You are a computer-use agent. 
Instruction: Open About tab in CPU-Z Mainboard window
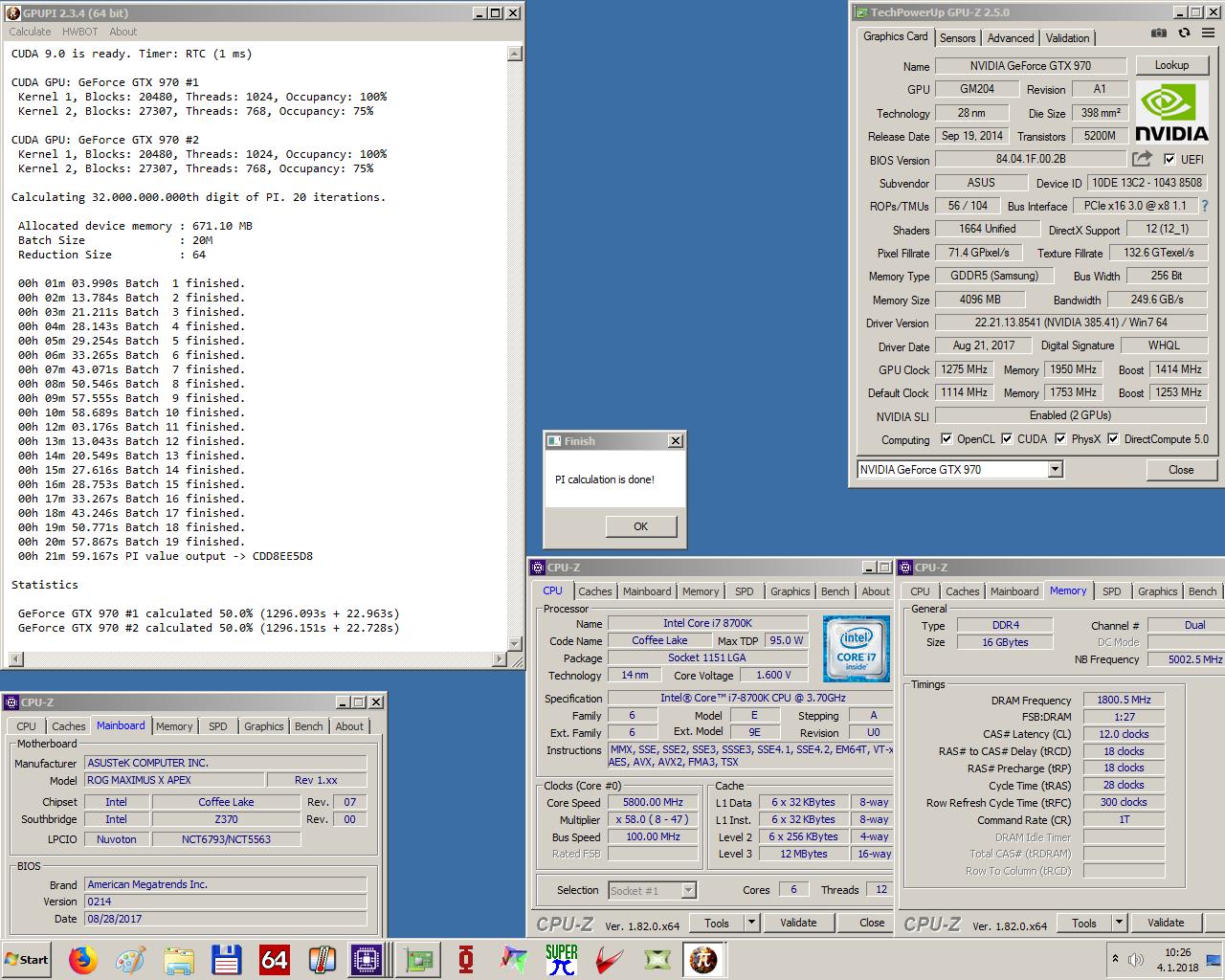pyautogui.click(x=349, y=726)
